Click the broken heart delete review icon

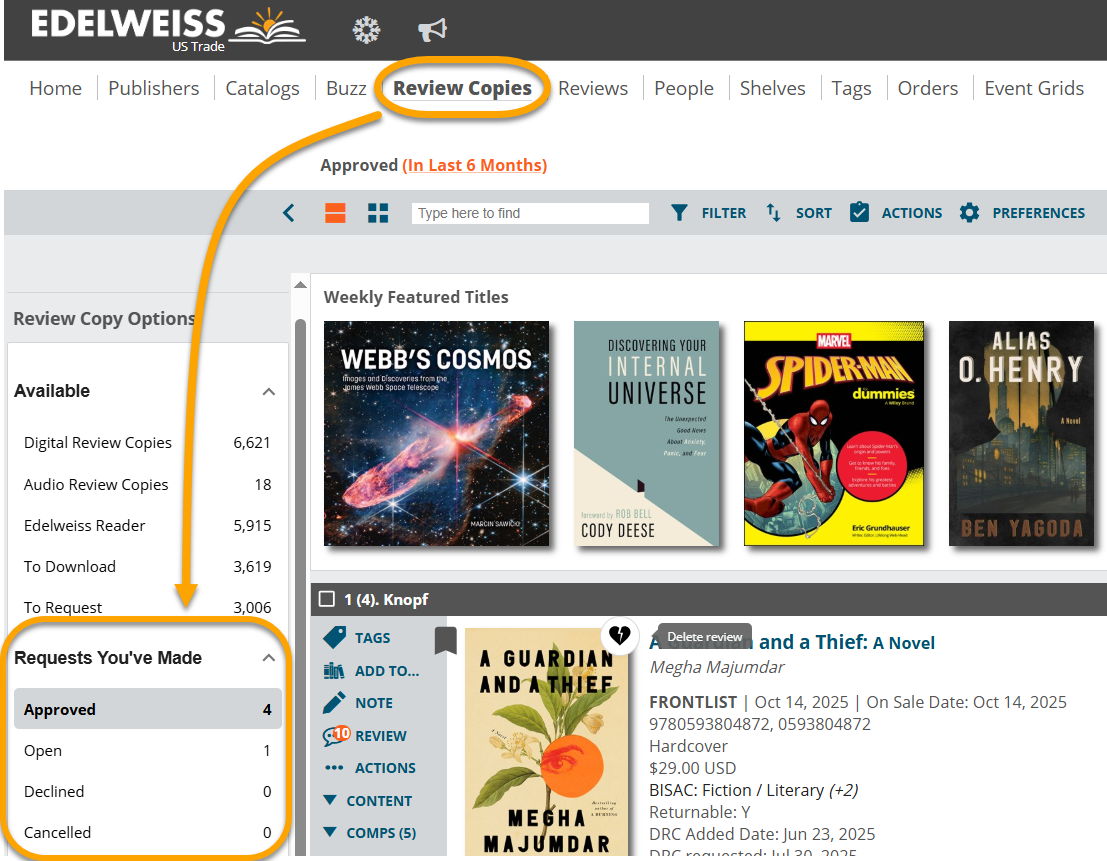[620, 635]
